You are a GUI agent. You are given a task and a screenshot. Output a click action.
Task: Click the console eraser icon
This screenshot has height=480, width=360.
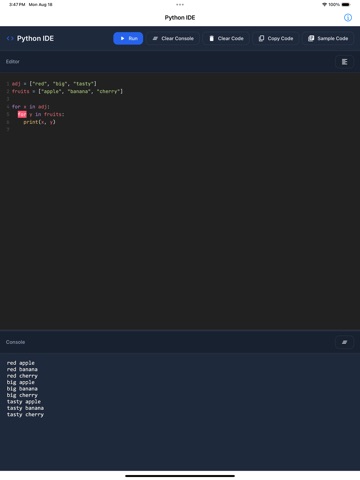[x=344, y=342]
